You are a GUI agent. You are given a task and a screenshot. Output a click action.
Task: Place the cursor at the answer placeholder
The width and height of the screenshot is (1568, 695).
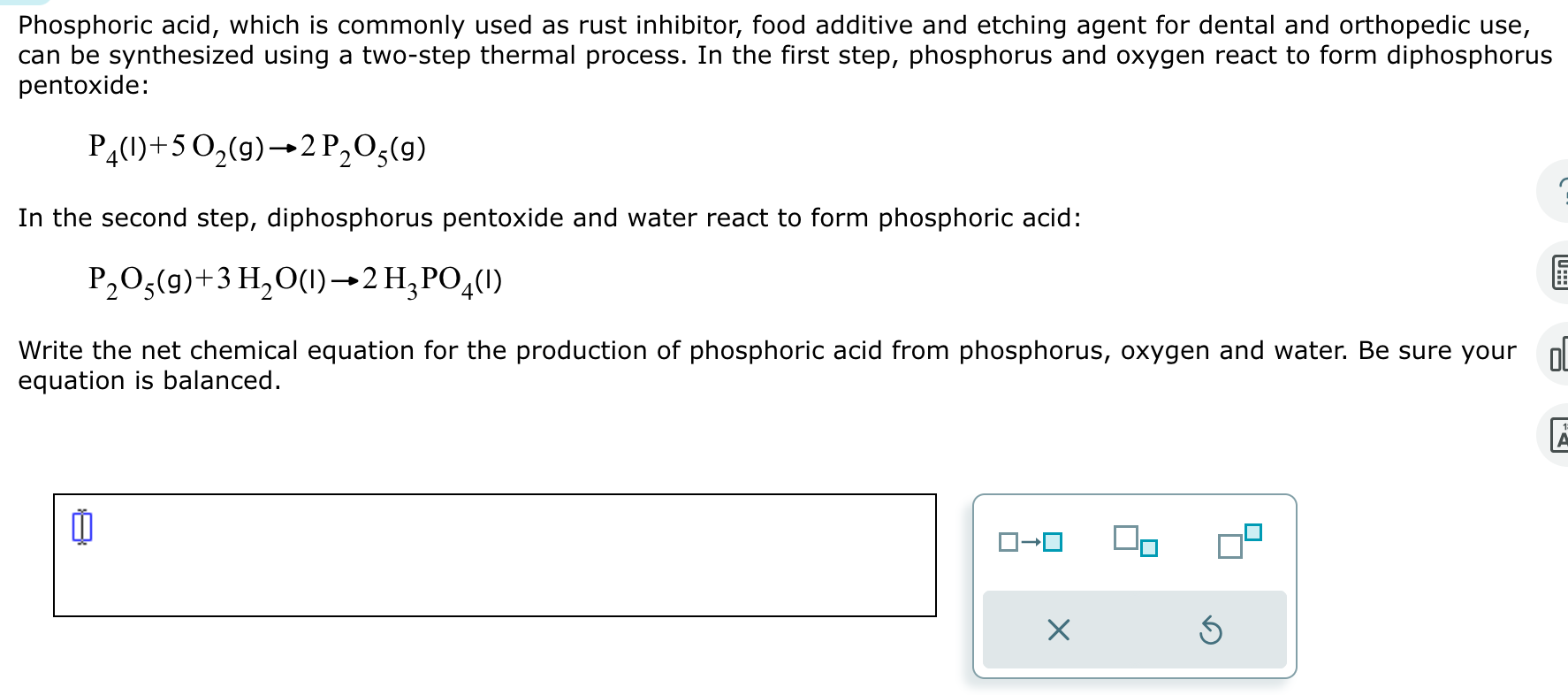tap(81, 528)
